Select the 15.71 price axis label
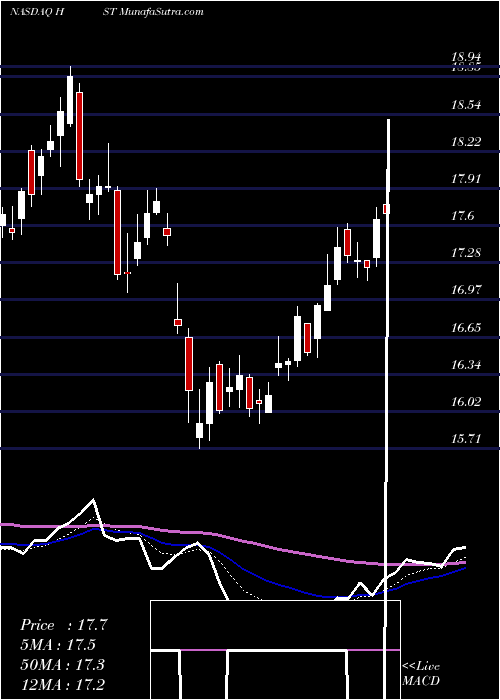Image resolution: width=500 pixels, height=700 pixels. 467,439
